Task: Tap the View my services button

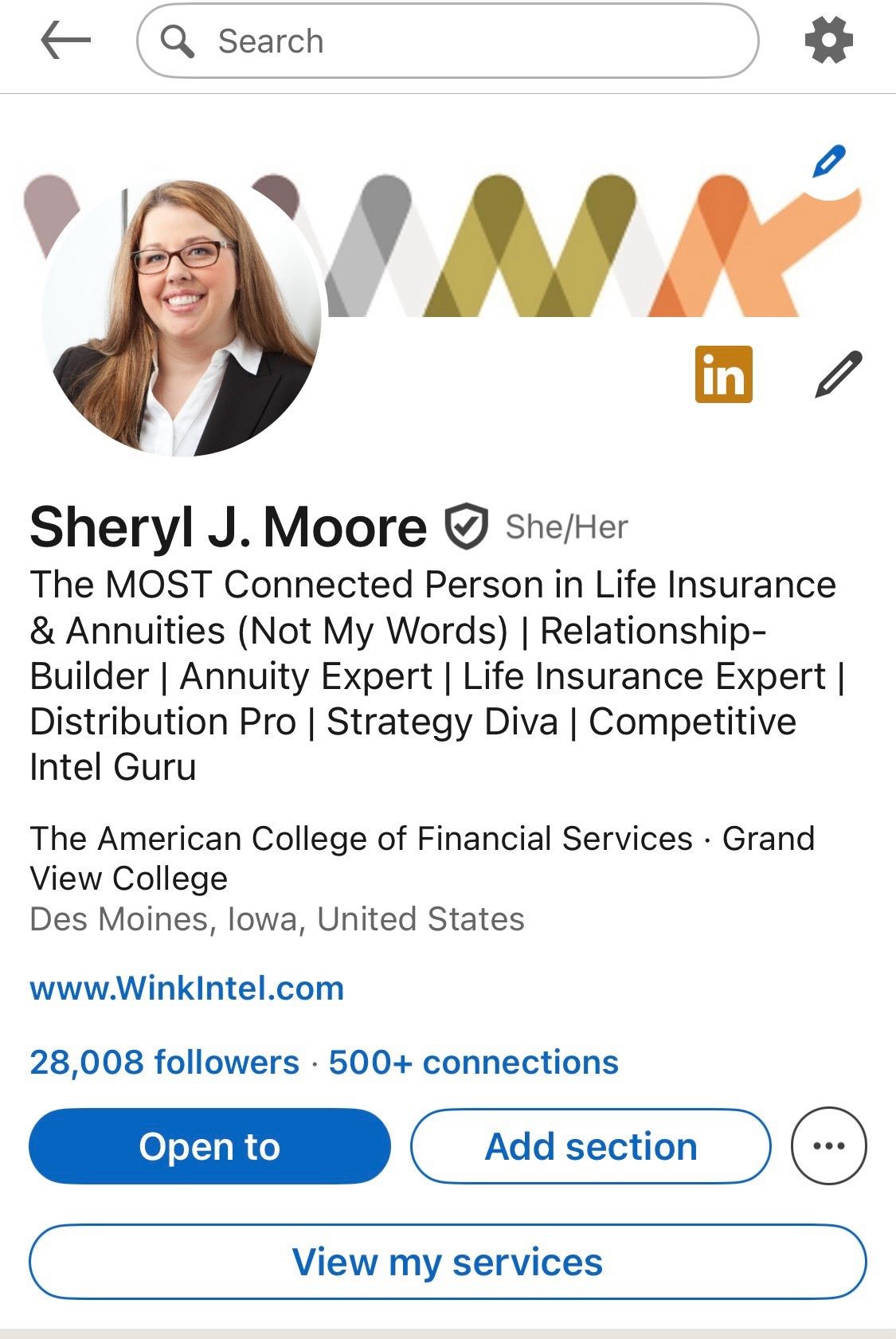Action: [448, 1262]
